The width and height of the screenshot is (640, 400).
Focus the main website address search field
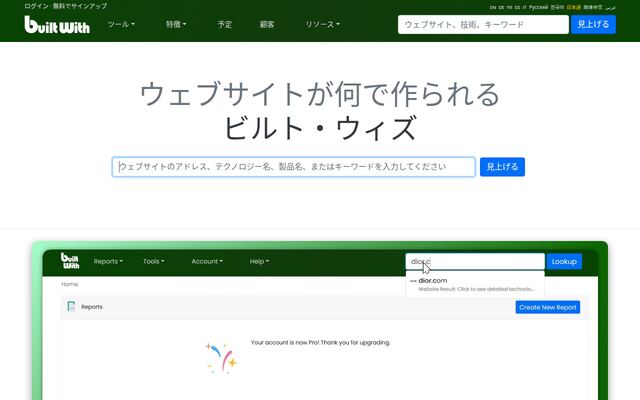tap(294, 167)
